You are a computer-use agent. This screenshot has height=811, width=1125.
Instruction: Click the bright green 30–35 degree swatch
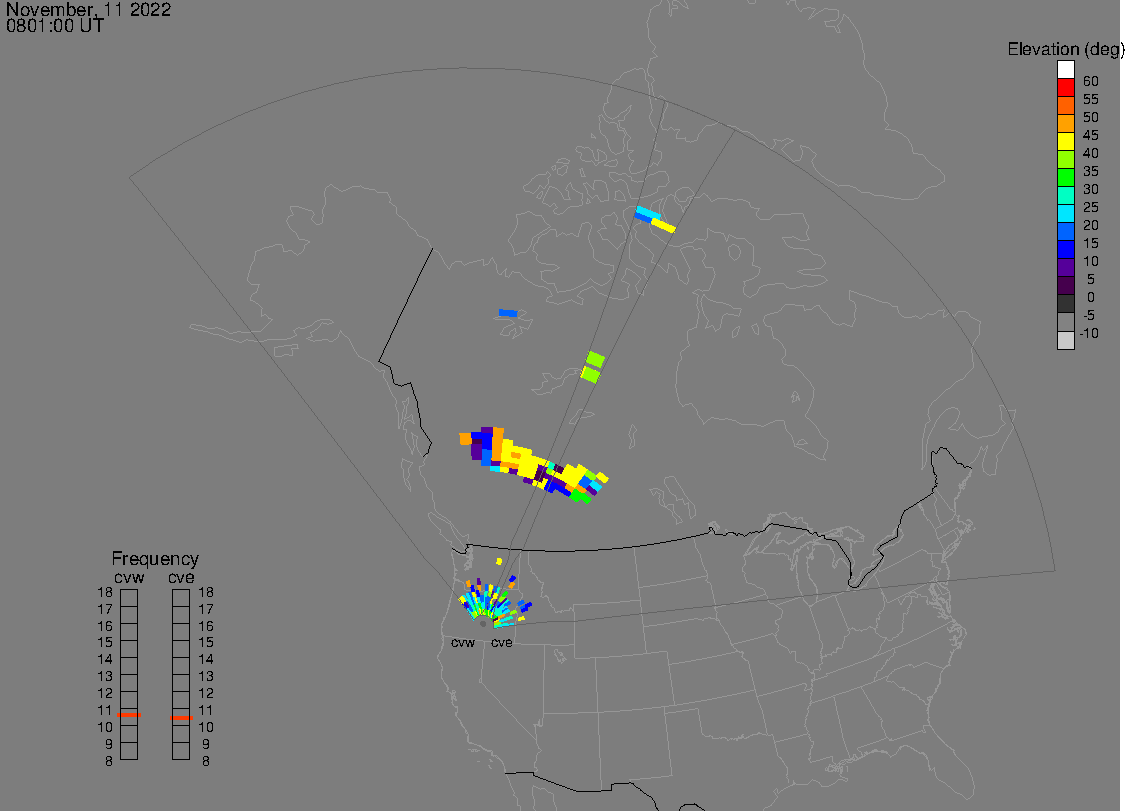pos(1065,177)
